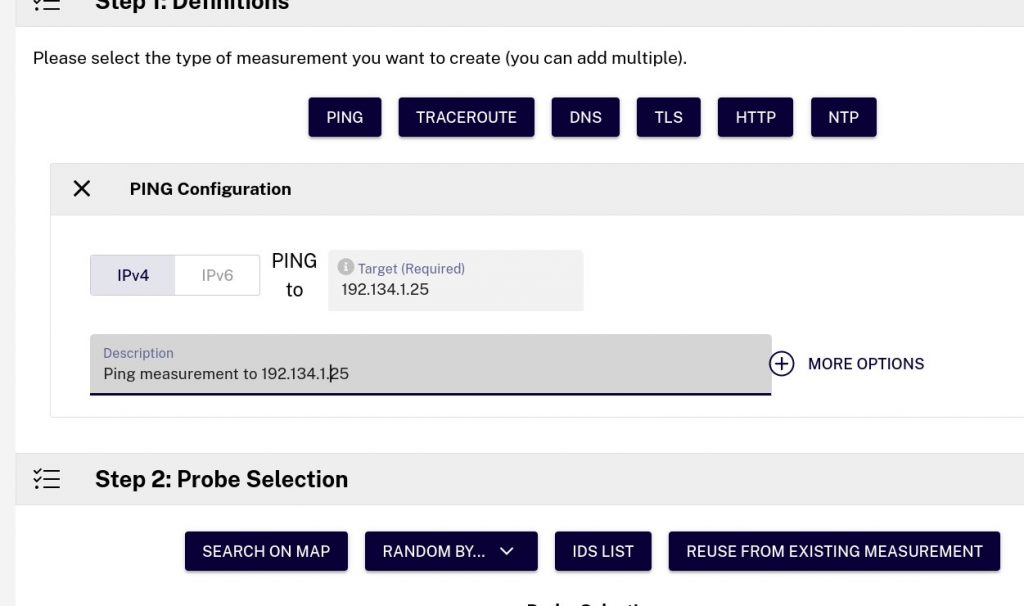1024x606 pixels.
Task: Click the info icon beside Target (Required)
Action: point(345,268)
